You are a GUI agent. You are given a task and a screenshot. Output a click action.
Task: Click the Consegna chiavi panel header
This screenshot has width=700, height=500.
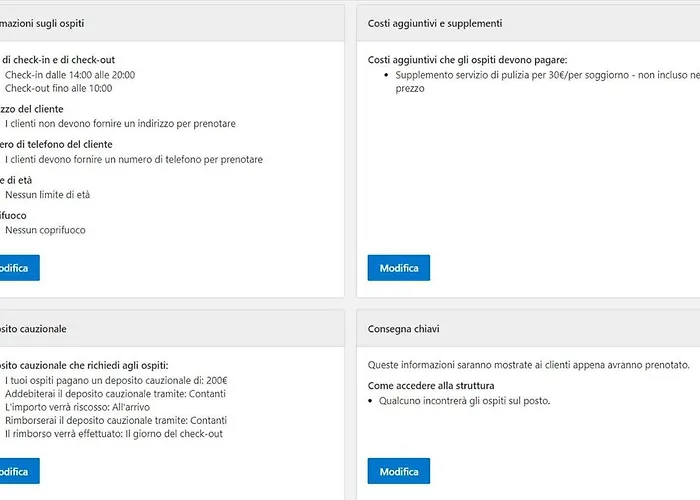pyautogui.click(x=403, y=328)
